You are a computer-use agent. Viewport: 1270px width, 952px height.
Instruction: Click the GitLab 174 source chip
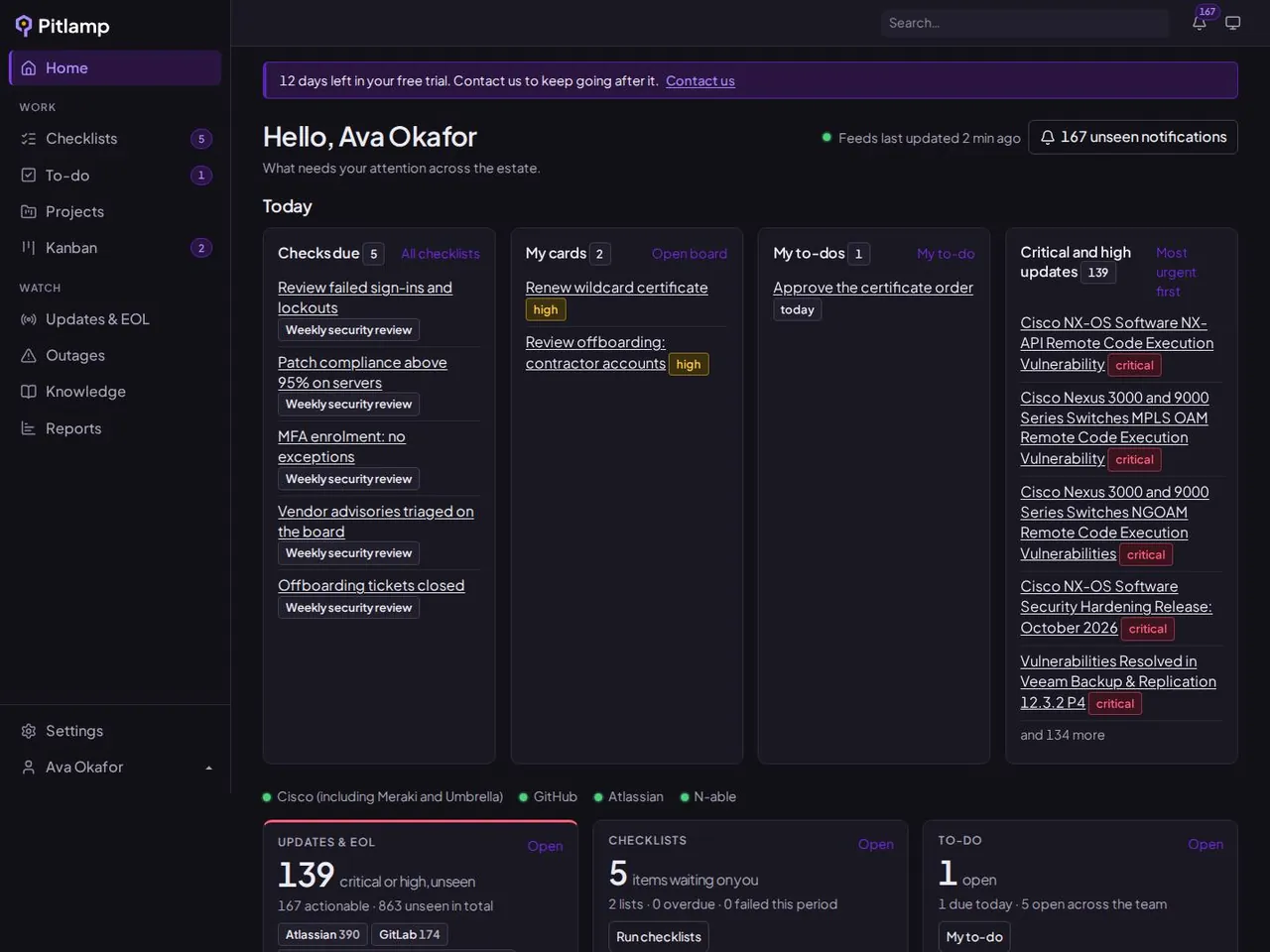410,935
